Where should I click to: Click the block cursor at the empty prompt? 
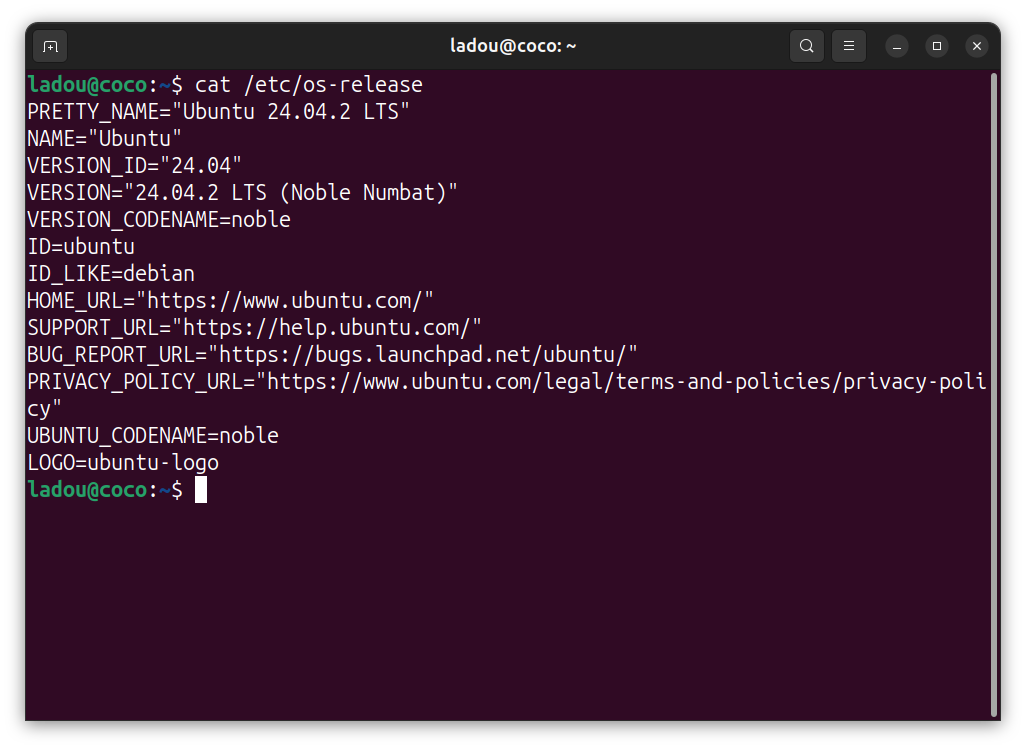[x=201, y=490]
